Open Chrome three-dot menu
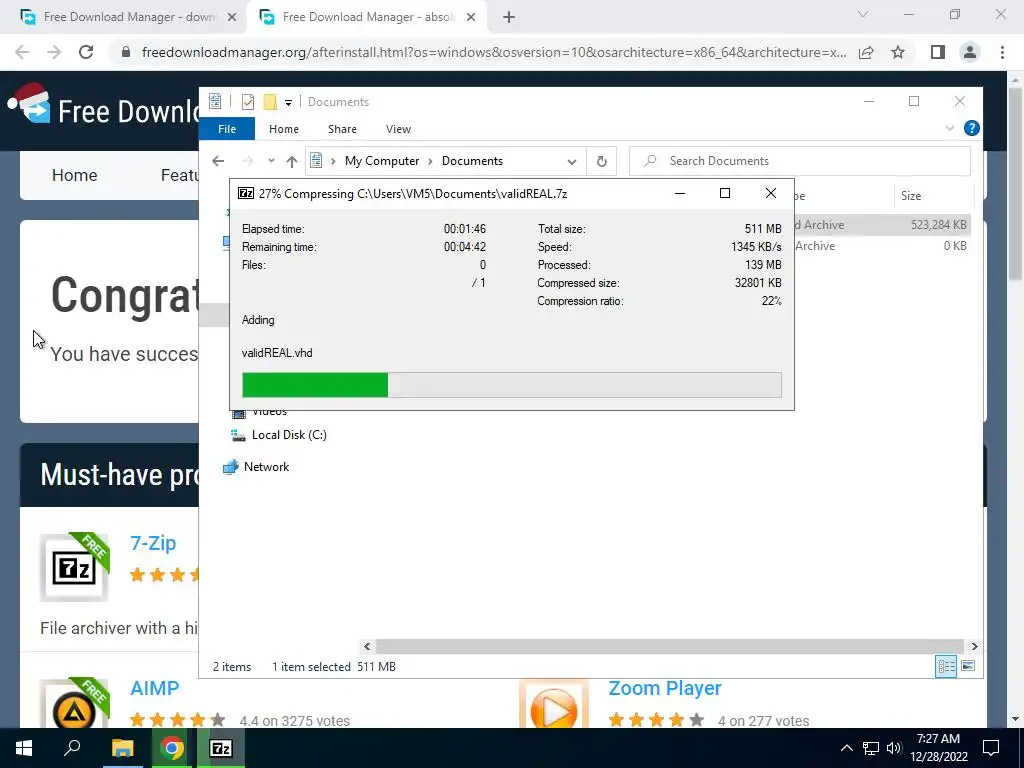Image resolution: width=1024 pixels, height=768 pixels. 1002,52
